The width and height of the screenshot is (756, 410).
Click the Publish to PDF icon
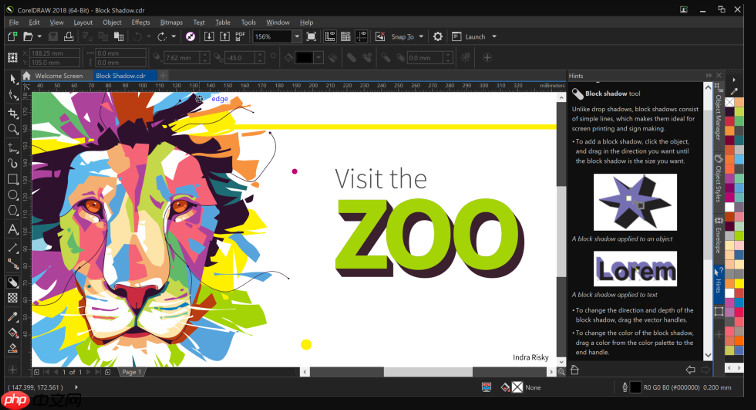click(240, 37)
